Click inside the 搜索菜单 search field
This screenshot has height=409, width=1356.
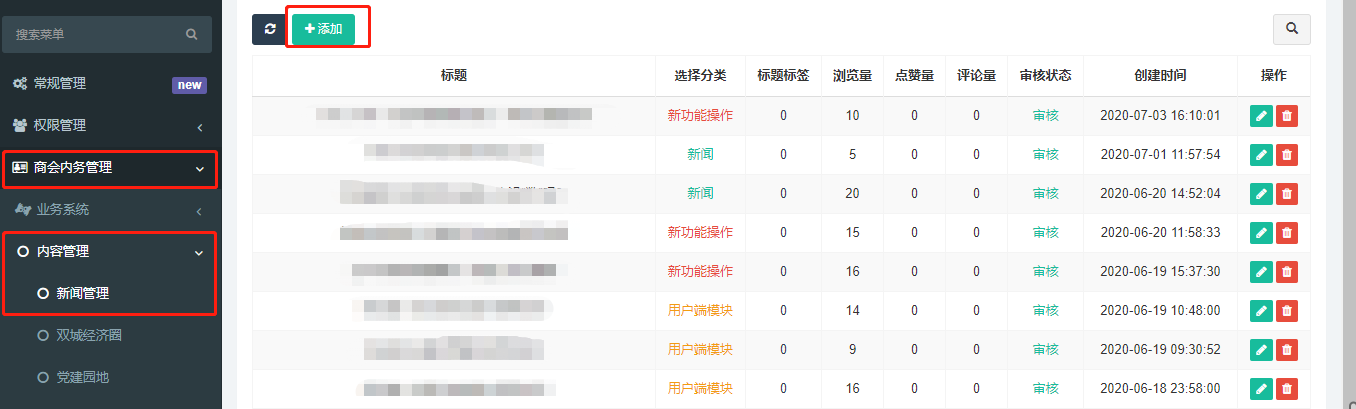tap(95, 34)
